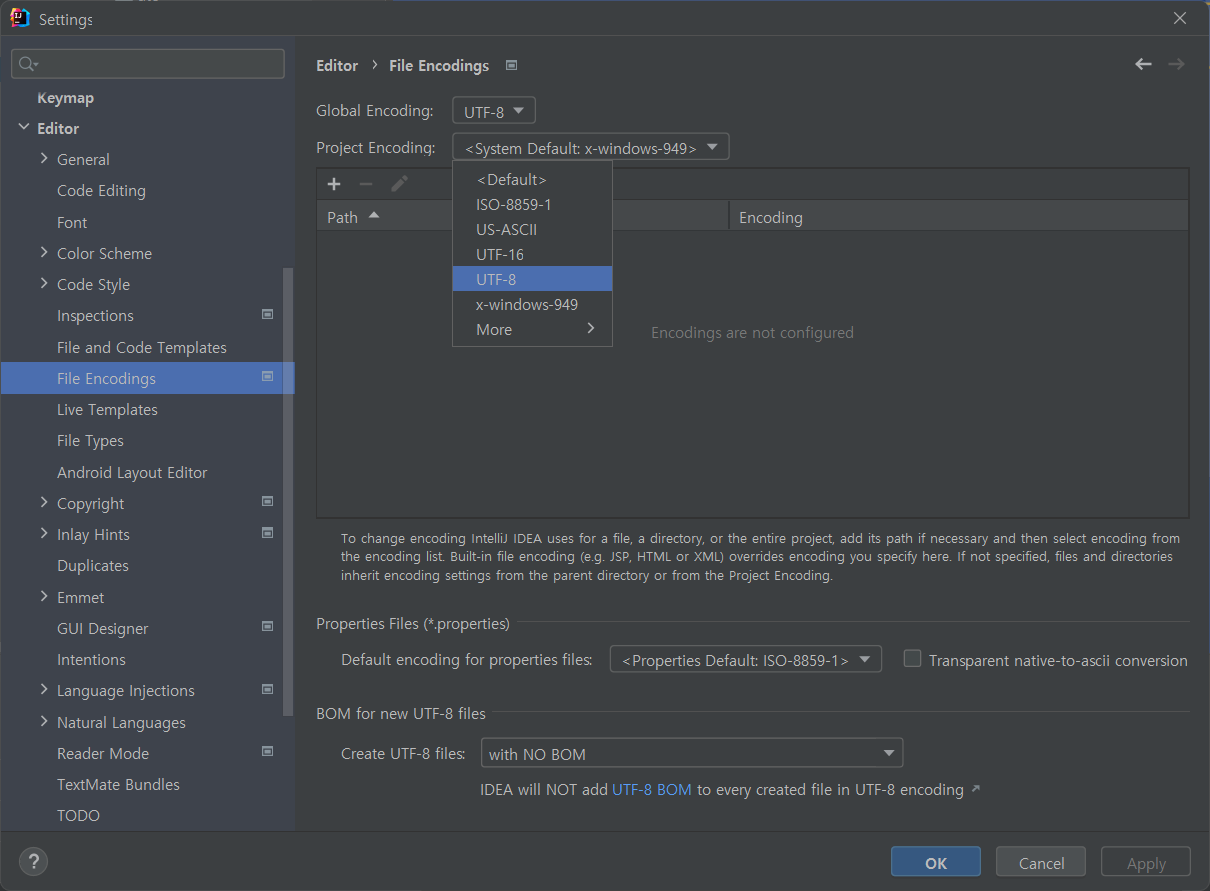Click the forward navigation arrow
Screen dimensions: 1210x891
point(1176,64)
